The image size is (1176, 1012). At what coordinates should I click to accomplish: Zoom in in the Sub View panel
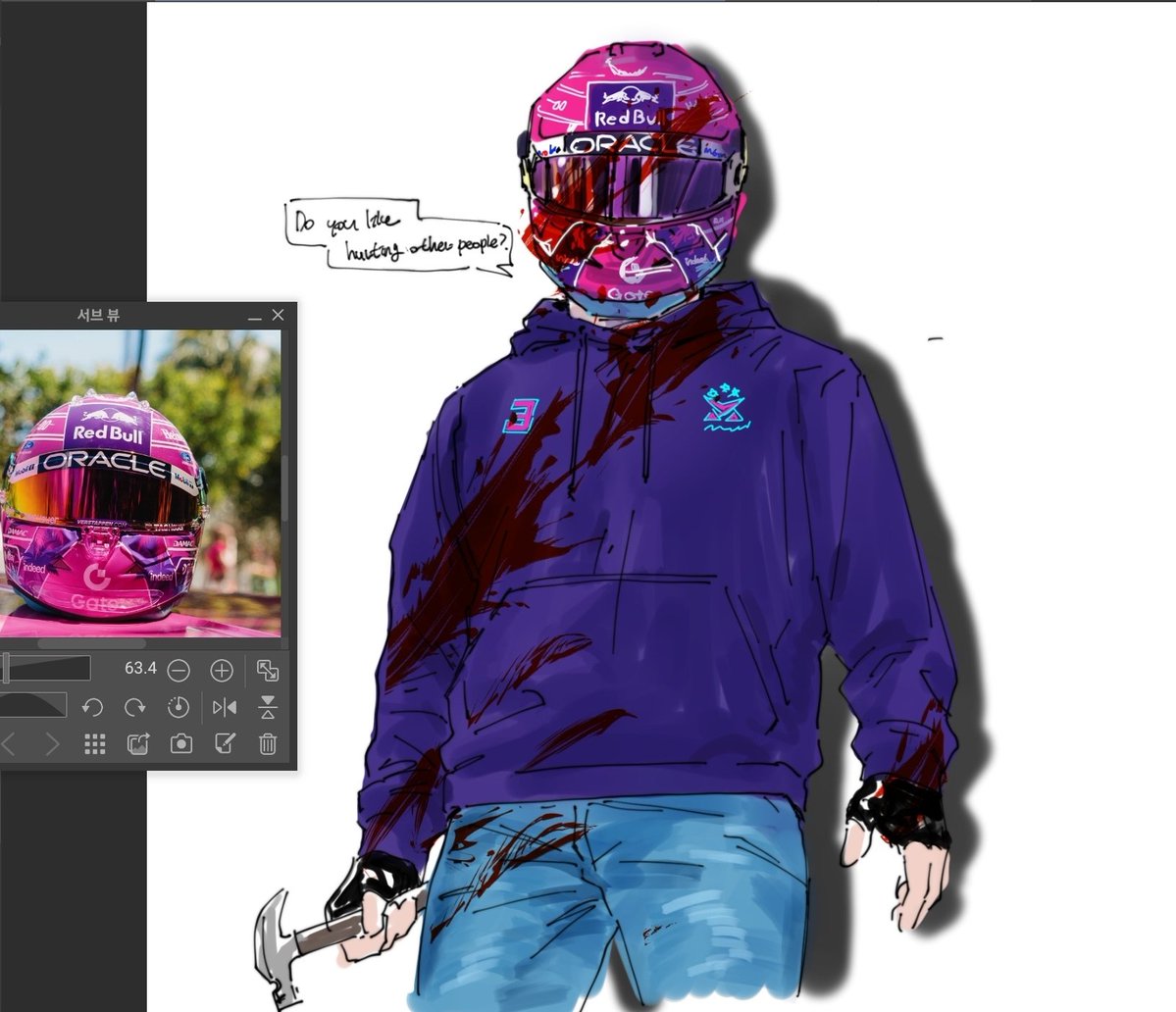(222, 670)
